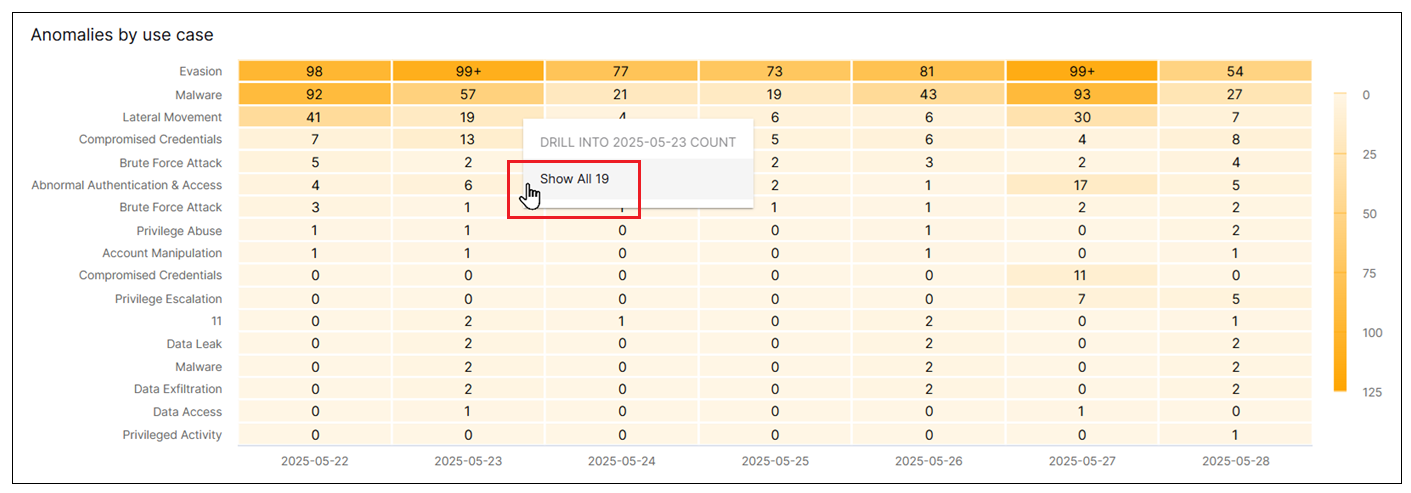Select the Abnormal Authentication & Access label

pos(127,185)
